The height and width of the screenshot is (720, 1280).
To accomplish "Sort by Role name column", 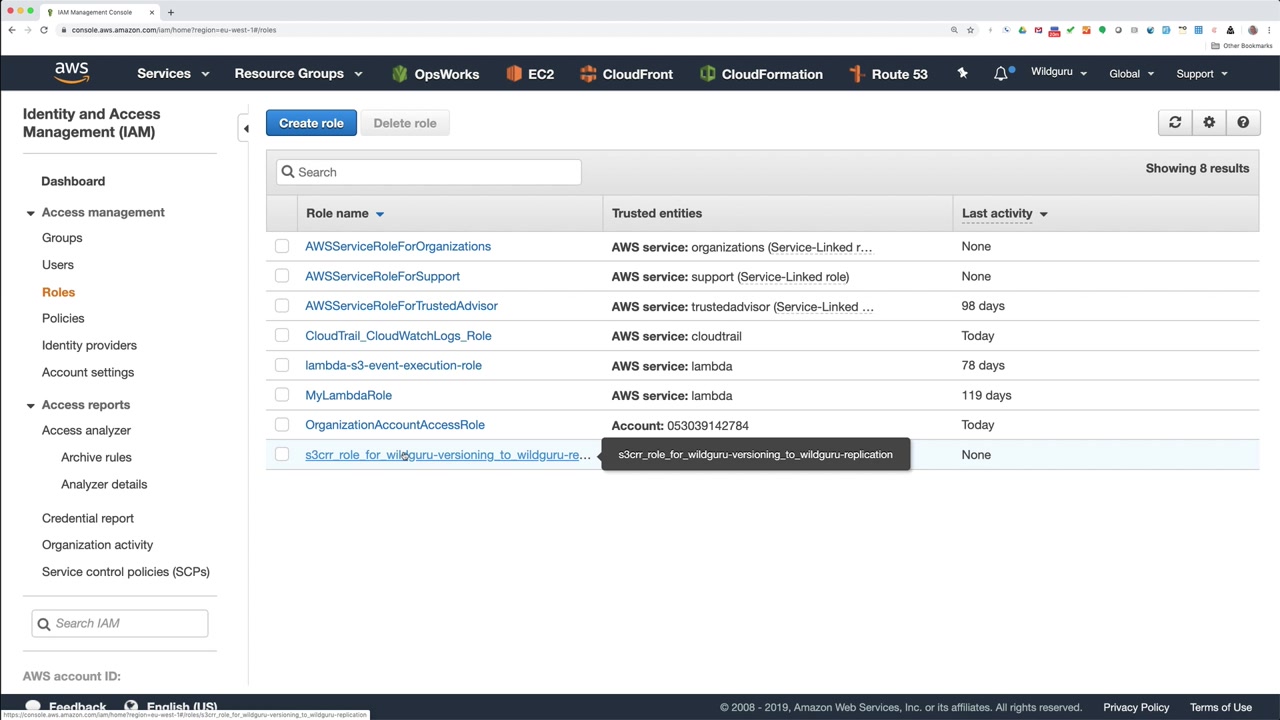I will coord(345,213).
